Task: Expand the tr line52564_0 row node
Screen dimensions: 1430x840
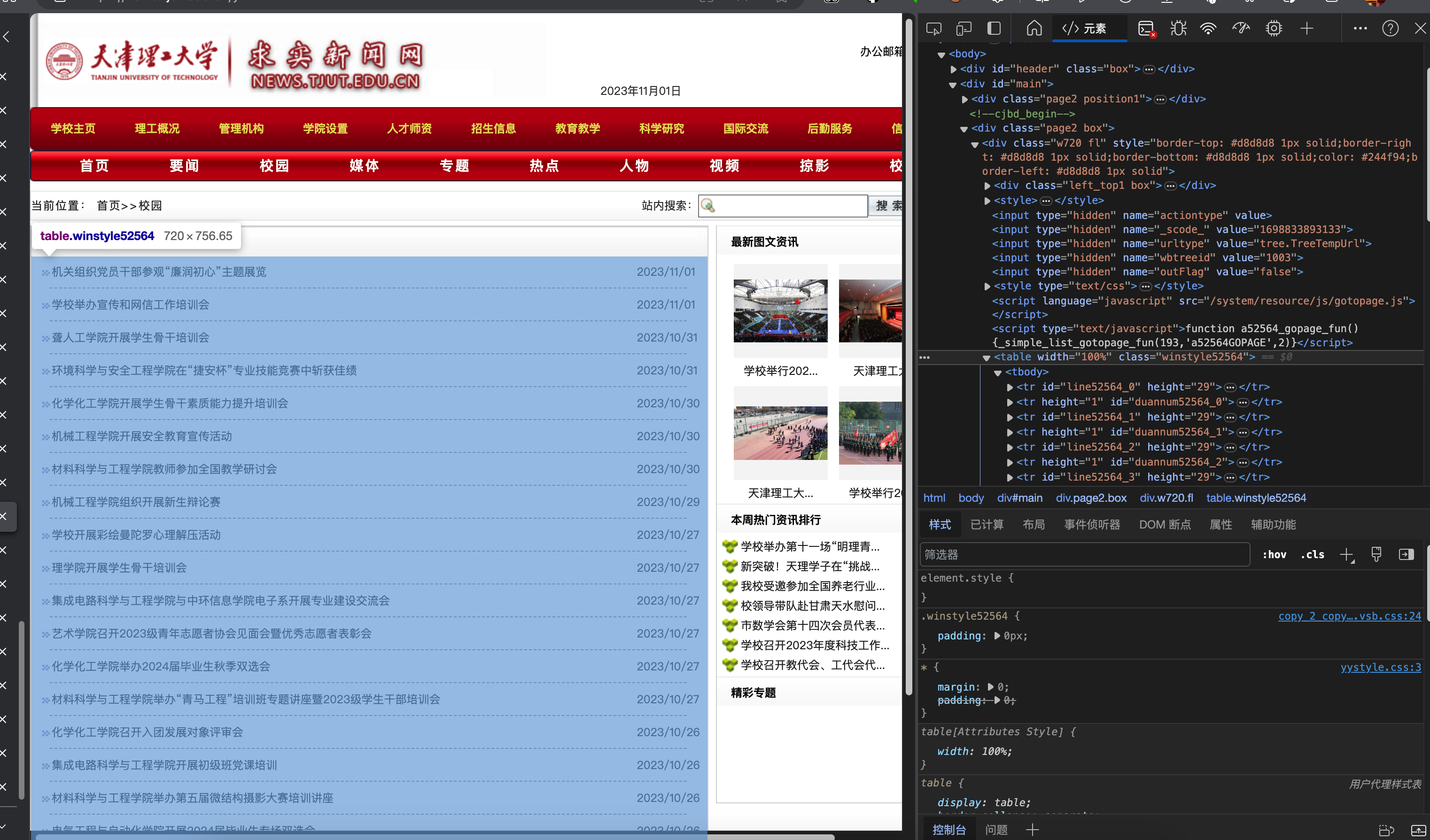Action: click(x=1010, y=387)
